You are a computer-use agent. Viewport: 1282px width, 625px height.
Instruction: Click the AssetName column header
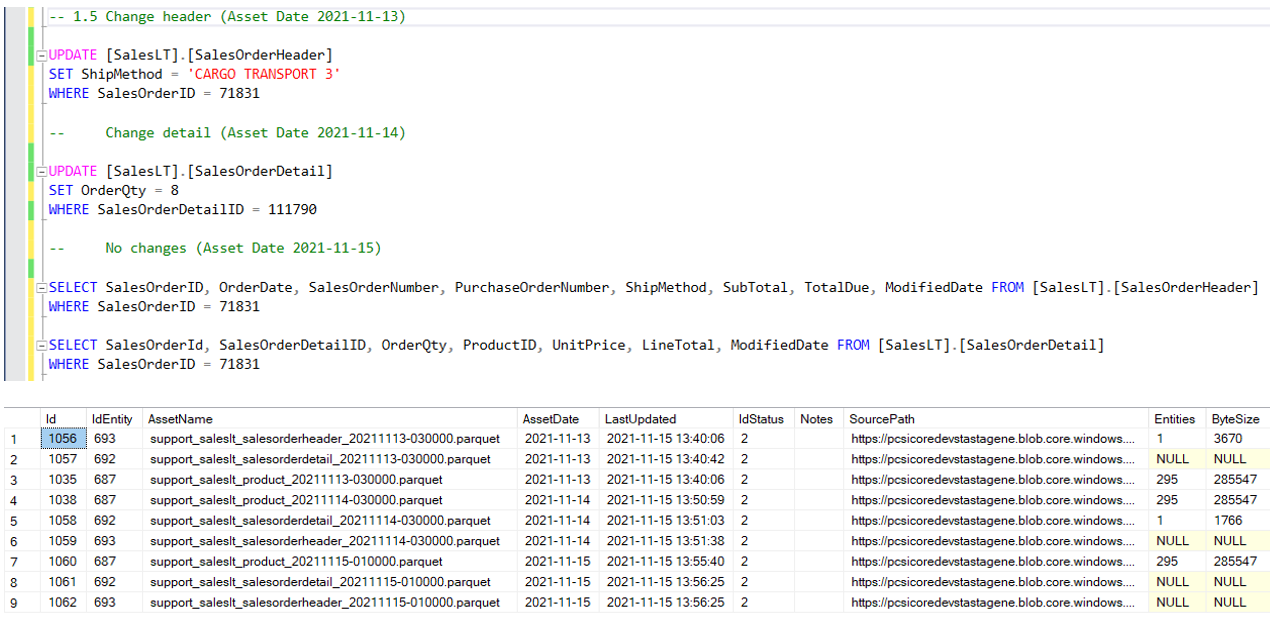pyautogui.click(x=180, y=419)
